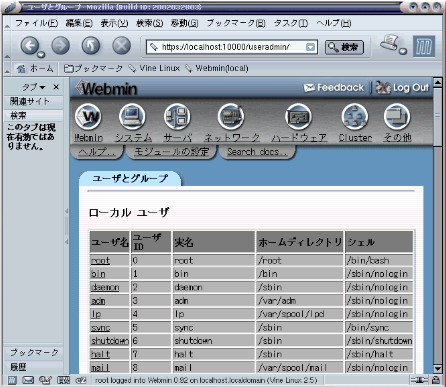Click the 検索 search button beside URL
This screenshot has width=446, height=387.
point(344,47)
